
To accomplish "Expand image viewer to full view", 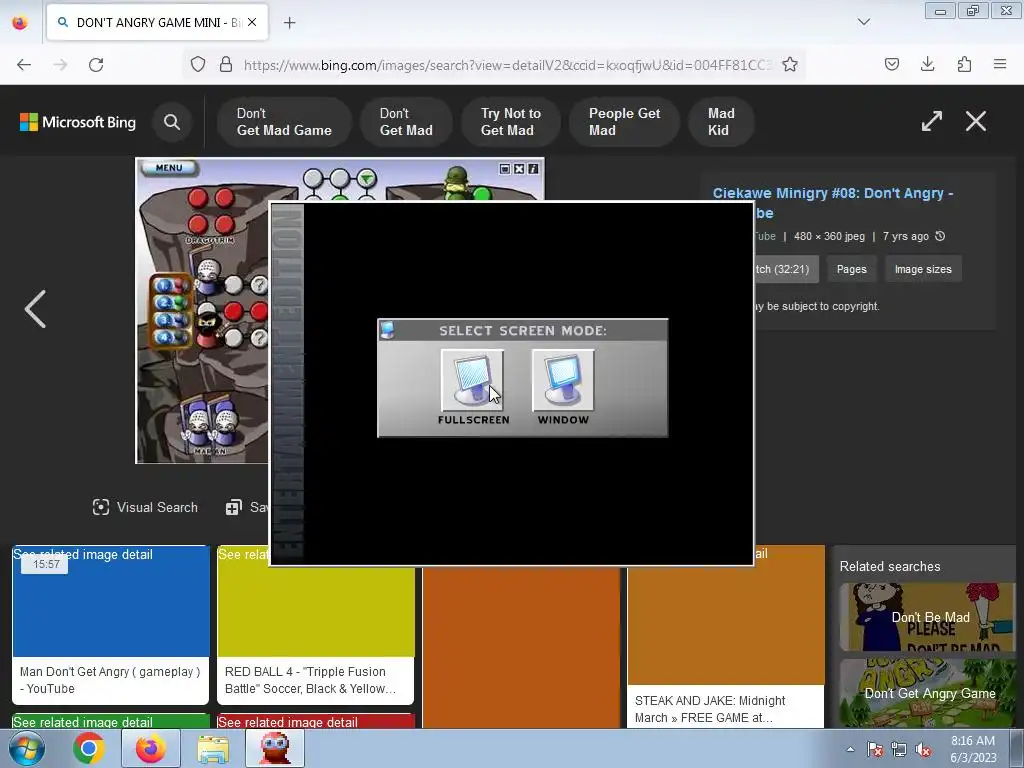I will coord(932,121).
